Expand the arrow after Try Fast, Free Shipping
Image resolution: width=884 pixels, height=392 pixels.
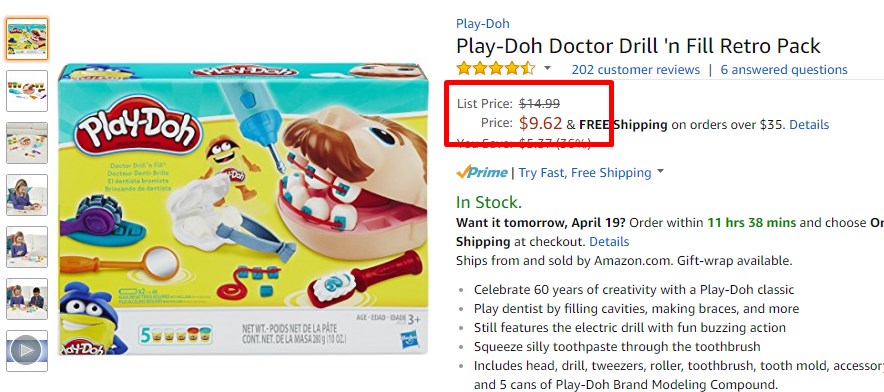660,171
